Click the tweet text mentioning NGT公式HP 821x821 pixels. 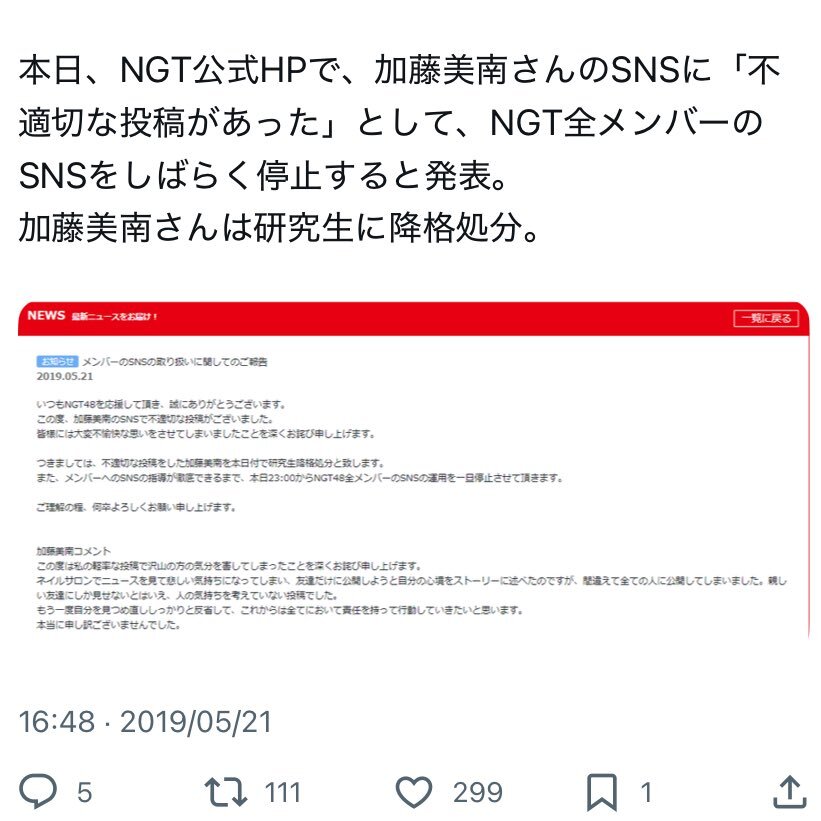(400, 122)
